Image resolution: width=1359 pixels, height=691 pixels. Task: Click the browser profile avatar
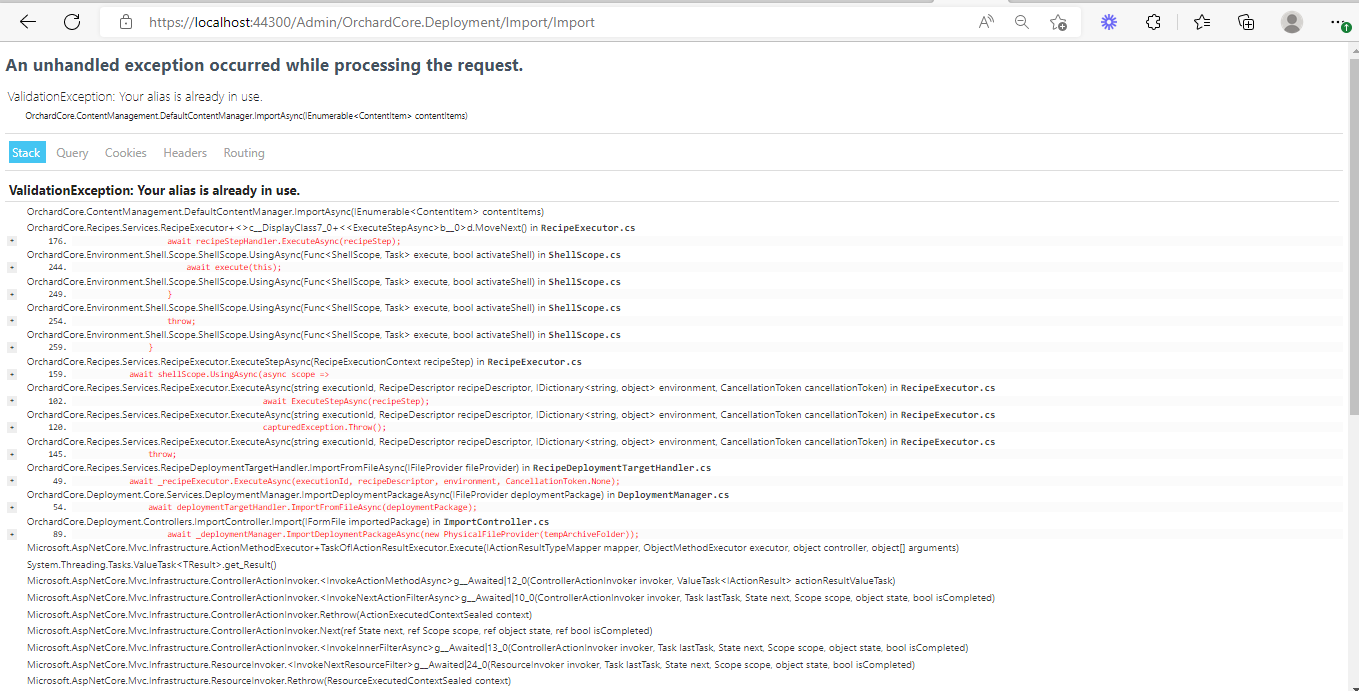click(x=1291, y=21)
